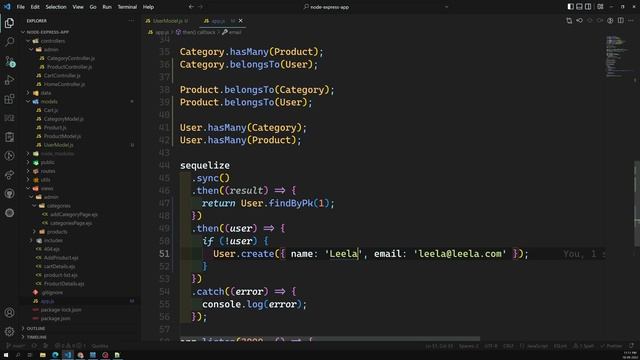640x360 pixels.
Task: Open the Run and Debug view
Action: click(x=9, y=80)
